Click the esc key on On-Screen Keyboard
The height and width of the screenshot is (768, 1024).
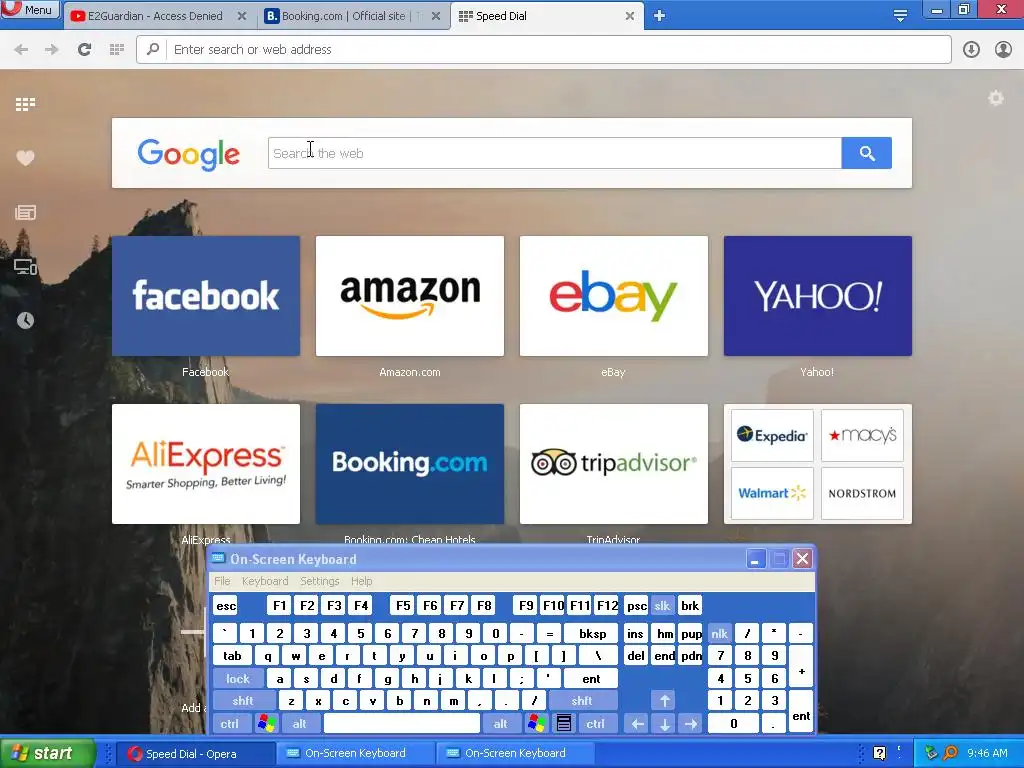(226, 606)
